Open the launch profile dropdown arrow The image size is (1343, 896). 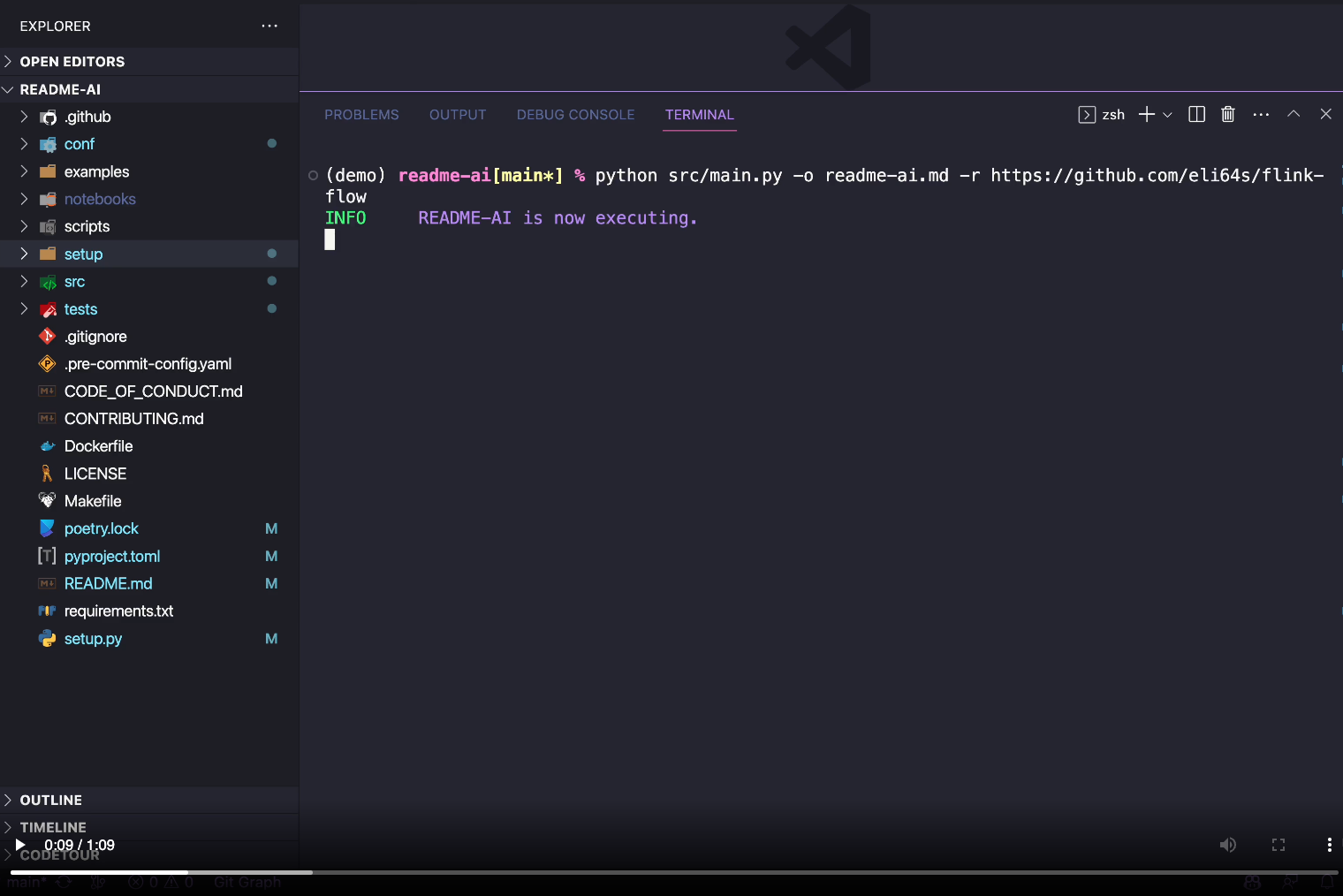[1167, 115]
